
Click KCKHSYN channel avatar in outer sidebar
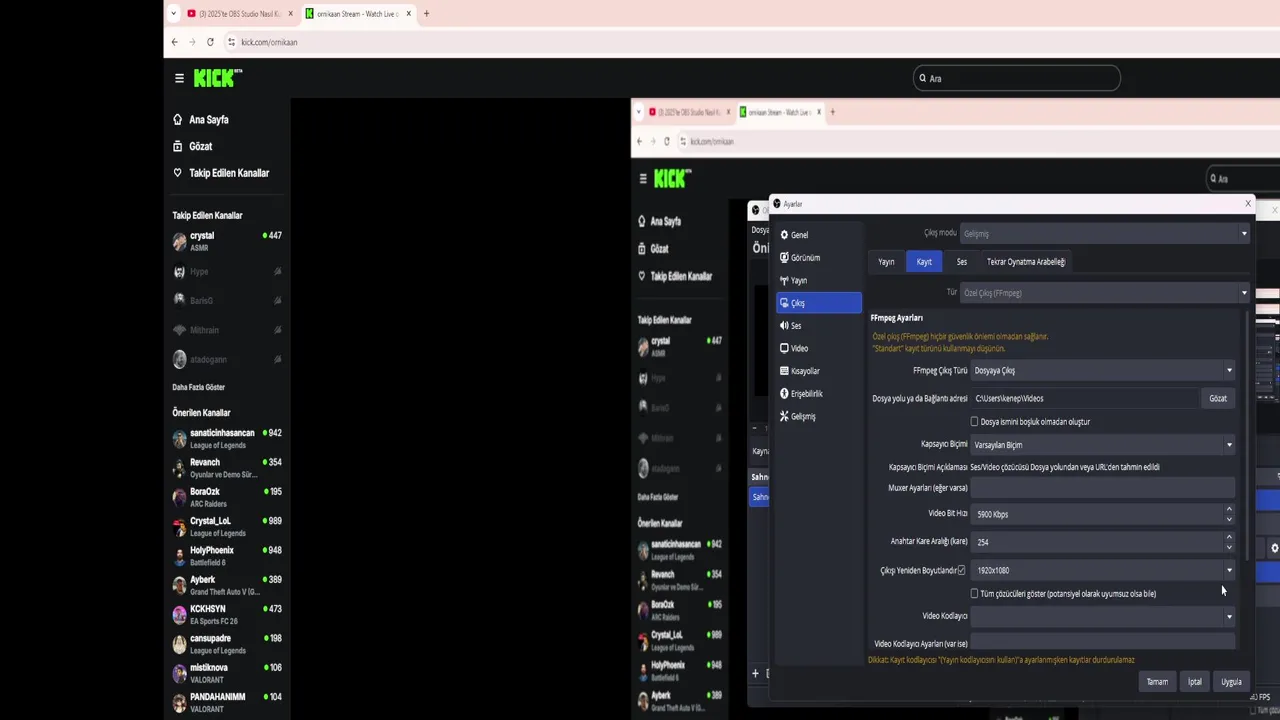coord(179,614)
